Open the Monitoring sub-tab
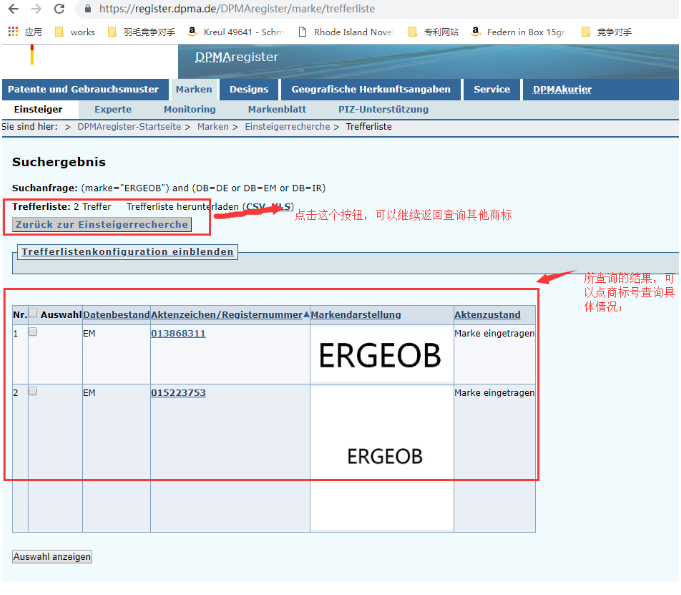This screenshot has width=681, height=595. (189, 109)
